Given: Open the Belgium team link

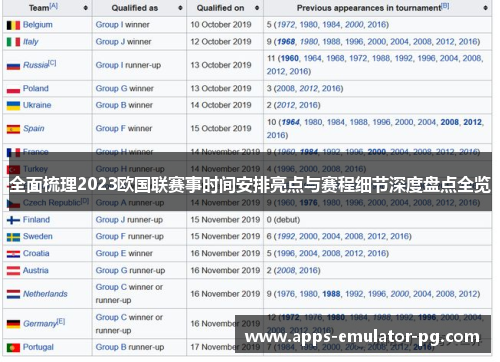Looking at the screenshot, I should [x=38, y=25].
